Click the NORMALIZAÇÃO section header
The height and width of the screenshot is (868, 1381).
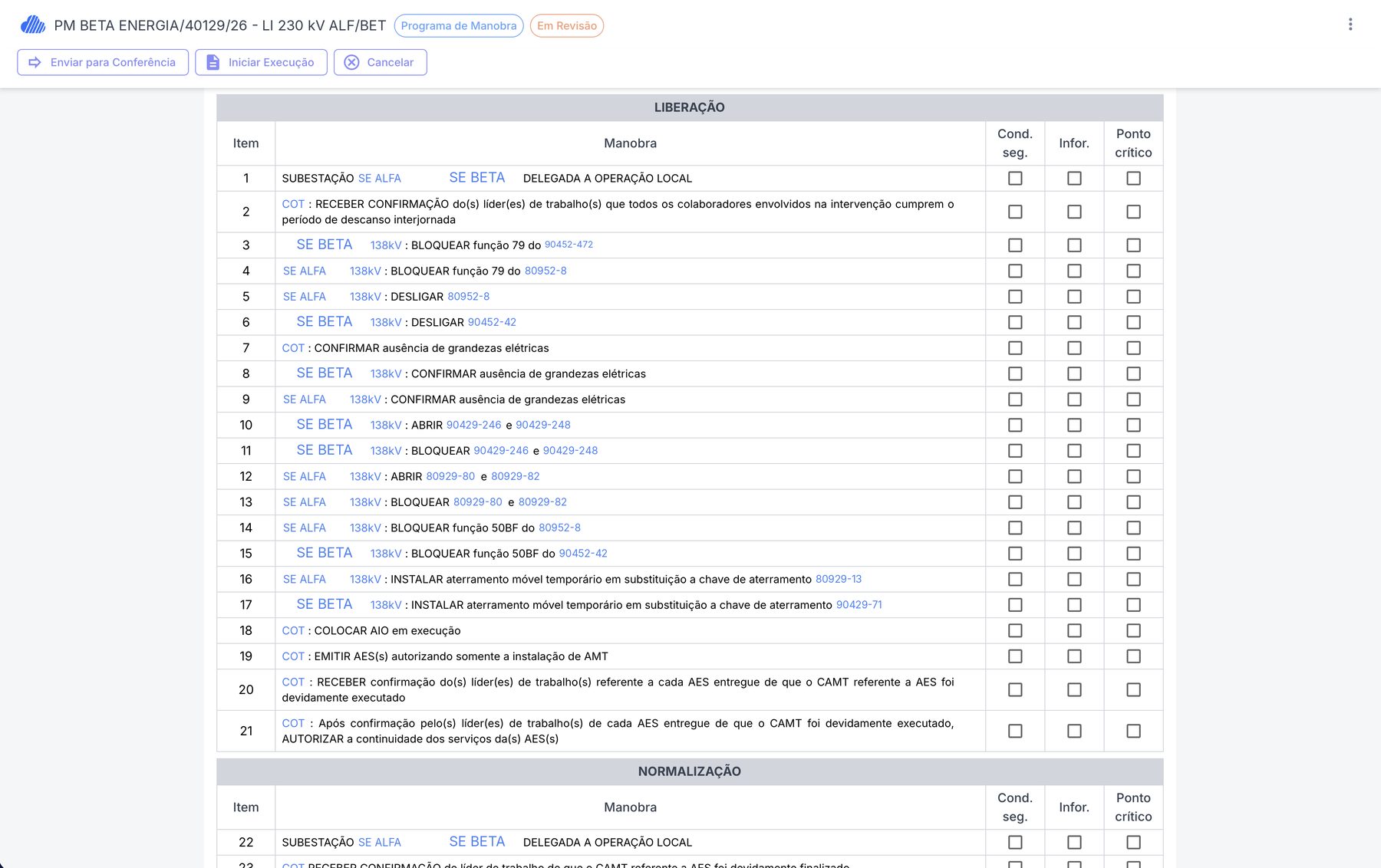pyautogui.click(x=690, y=771)
